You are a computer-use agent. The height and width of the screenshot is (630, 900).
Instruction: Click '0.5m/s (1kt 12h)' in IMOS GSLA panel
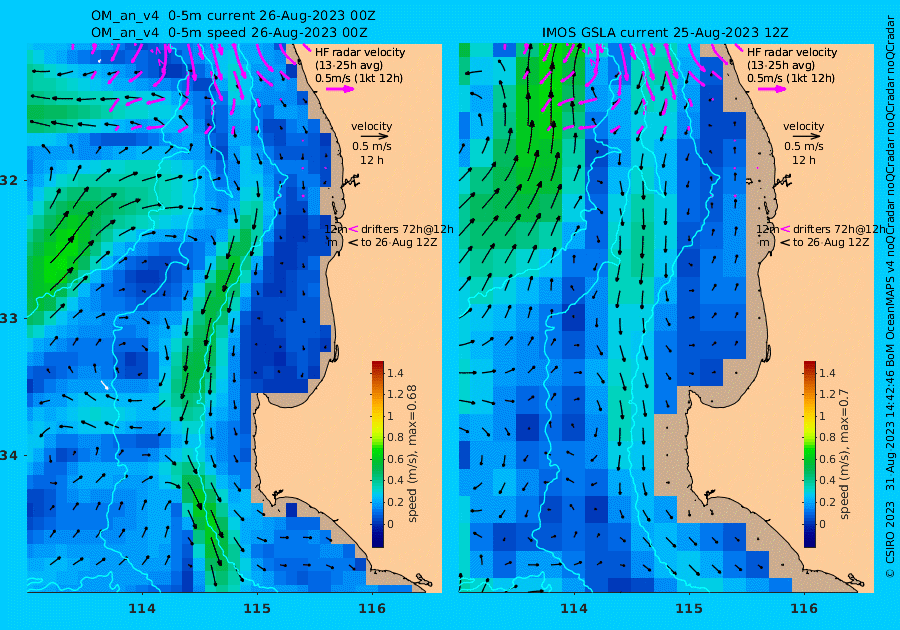(x=790, y=79)
